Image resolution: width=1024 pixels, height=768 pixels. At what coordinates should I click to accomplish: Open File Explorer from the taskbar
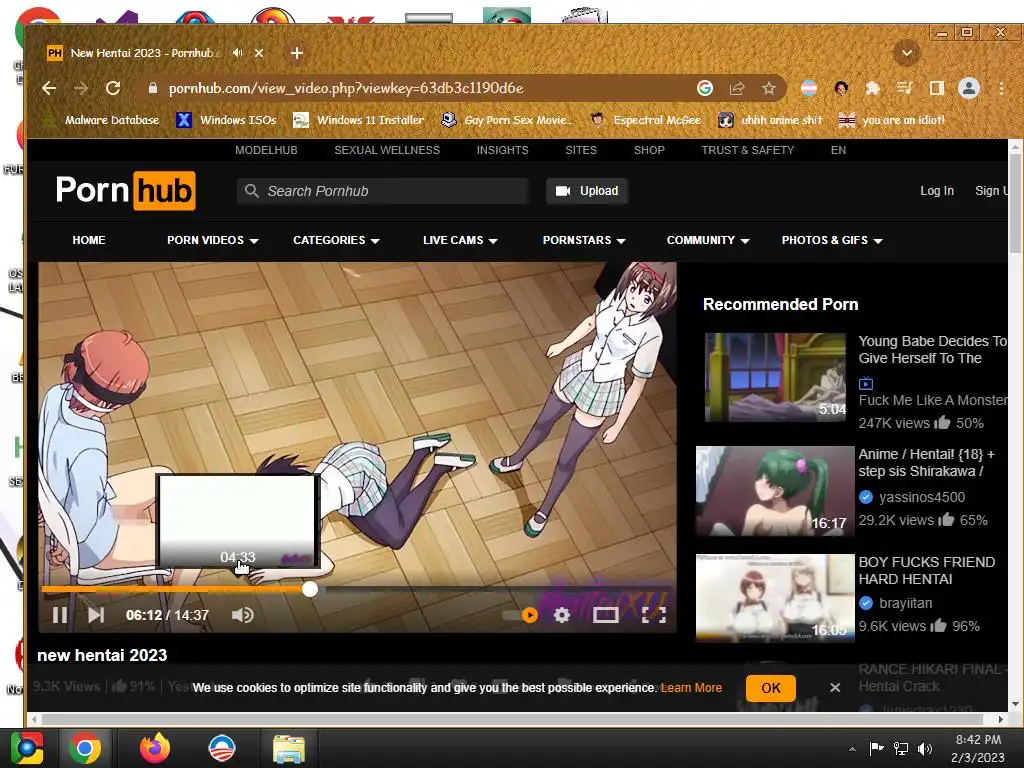point(288,748)
